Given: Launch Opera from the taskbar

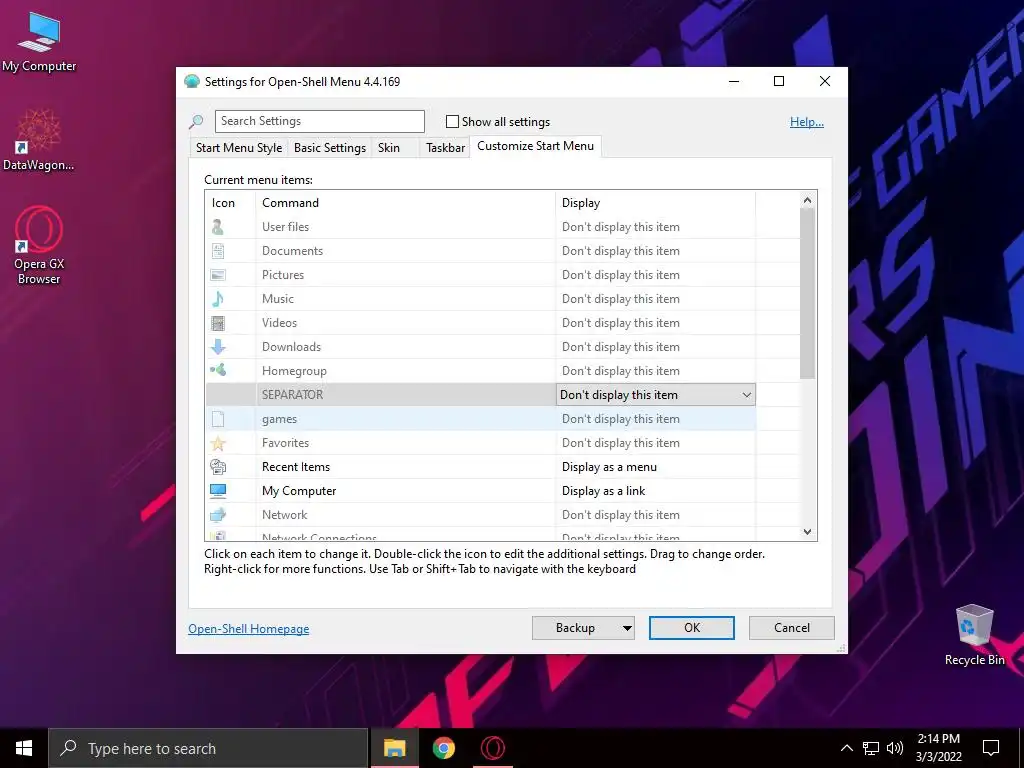Looking at the screenshot, I should click(x=492, y=748).
